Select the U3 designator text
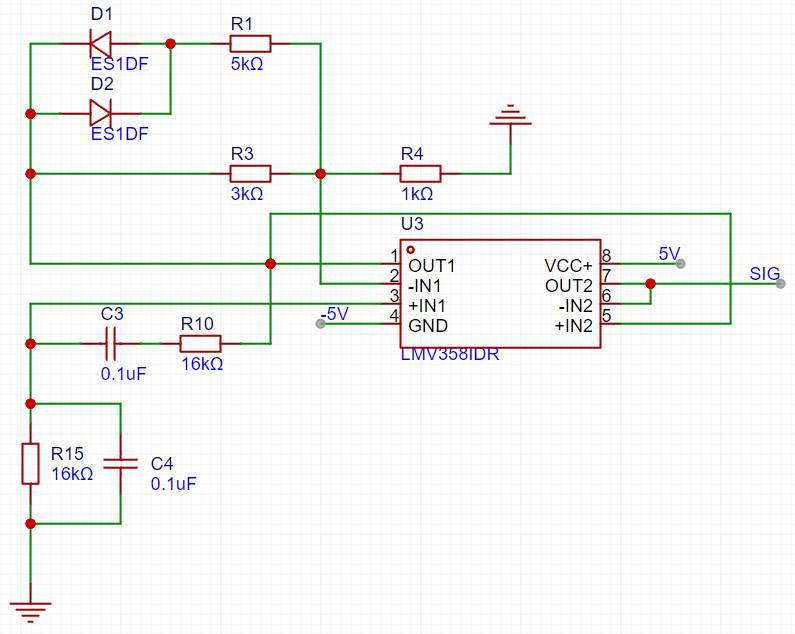The height and width of the screenshot is (634, 795). tap(412, 223)
